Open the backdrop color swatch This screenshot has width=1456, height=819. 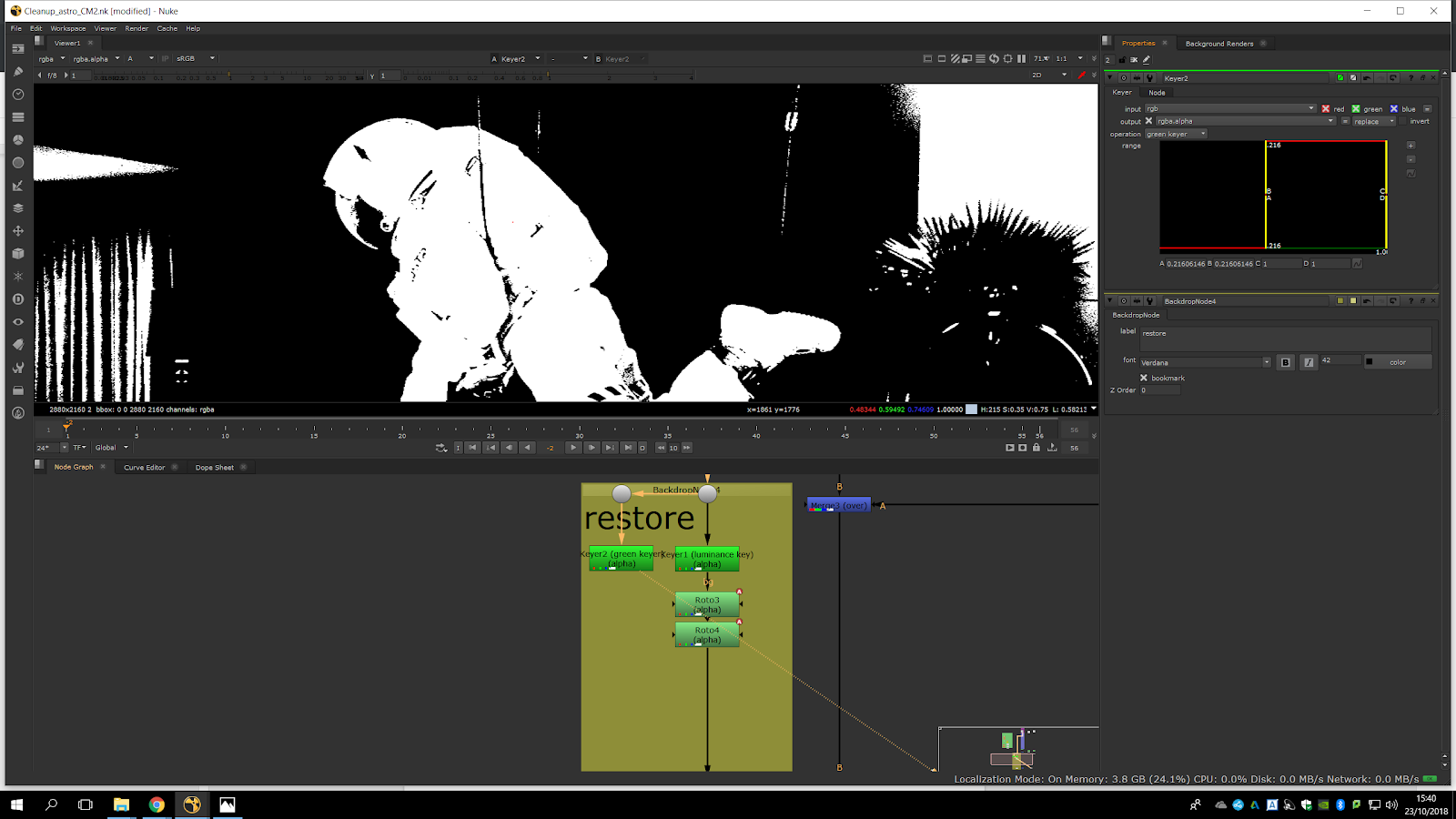tap(1397, 362)
